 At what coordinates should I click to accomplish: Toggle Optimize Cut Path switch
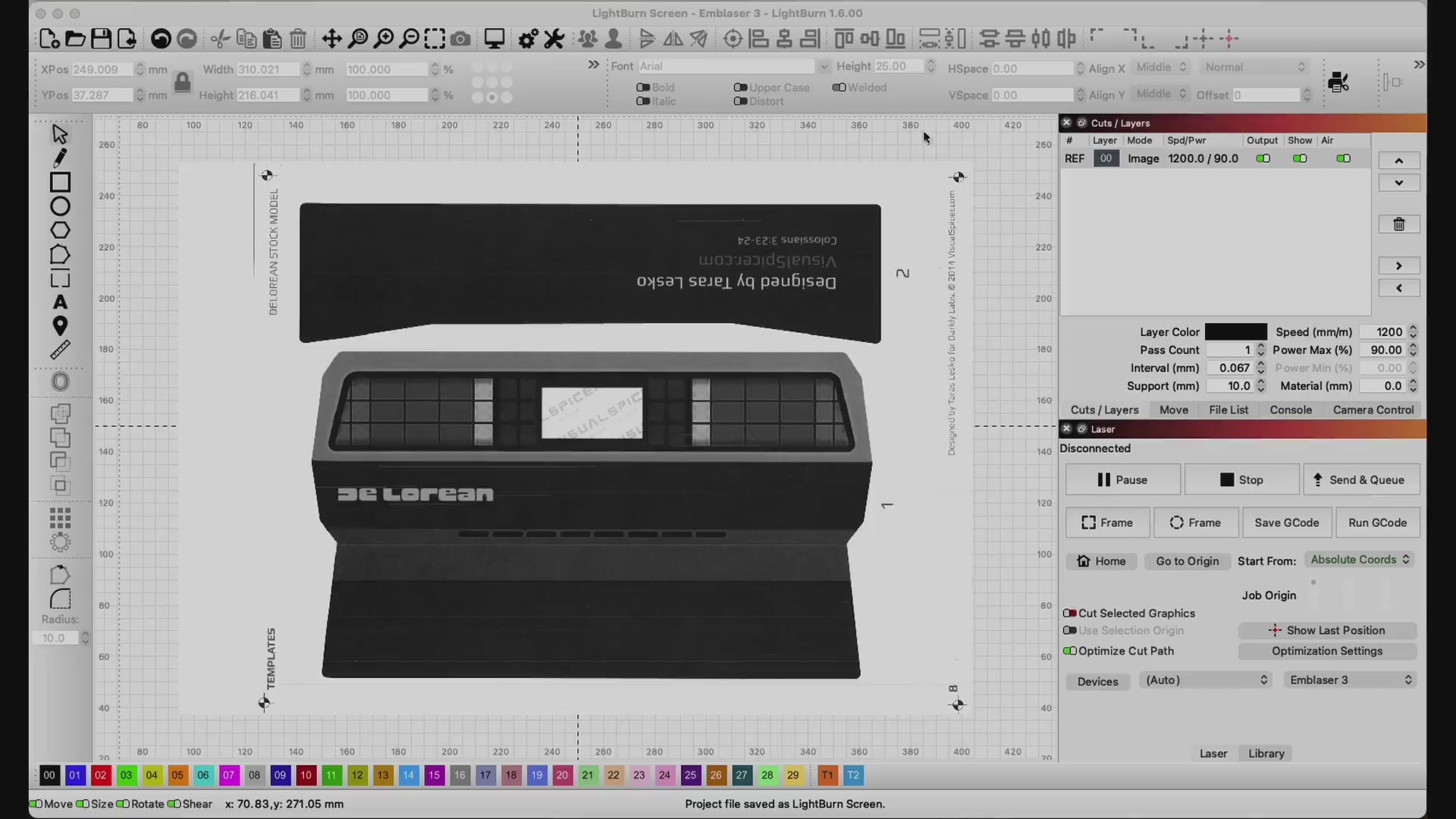coord(1070,651)
